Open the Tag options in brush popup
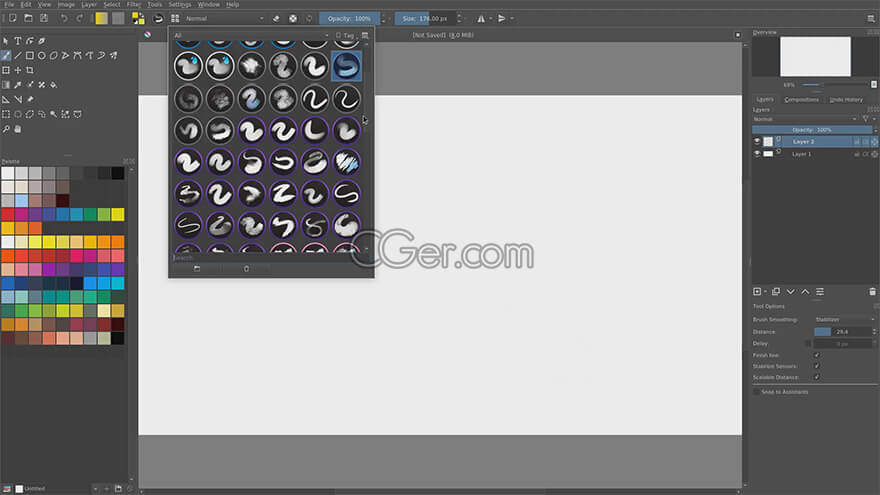This screenshot has width=880, height=495. click(x=345, y=35)
